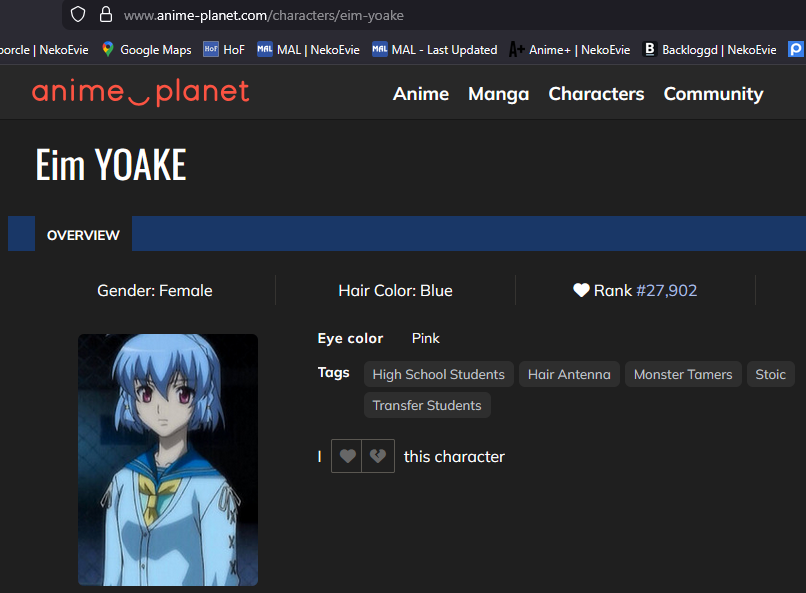Image resolution: width=806 pixels, height=593 pixels.
Task: Open the Characters navigation menu
Action: tap(596, 94)
